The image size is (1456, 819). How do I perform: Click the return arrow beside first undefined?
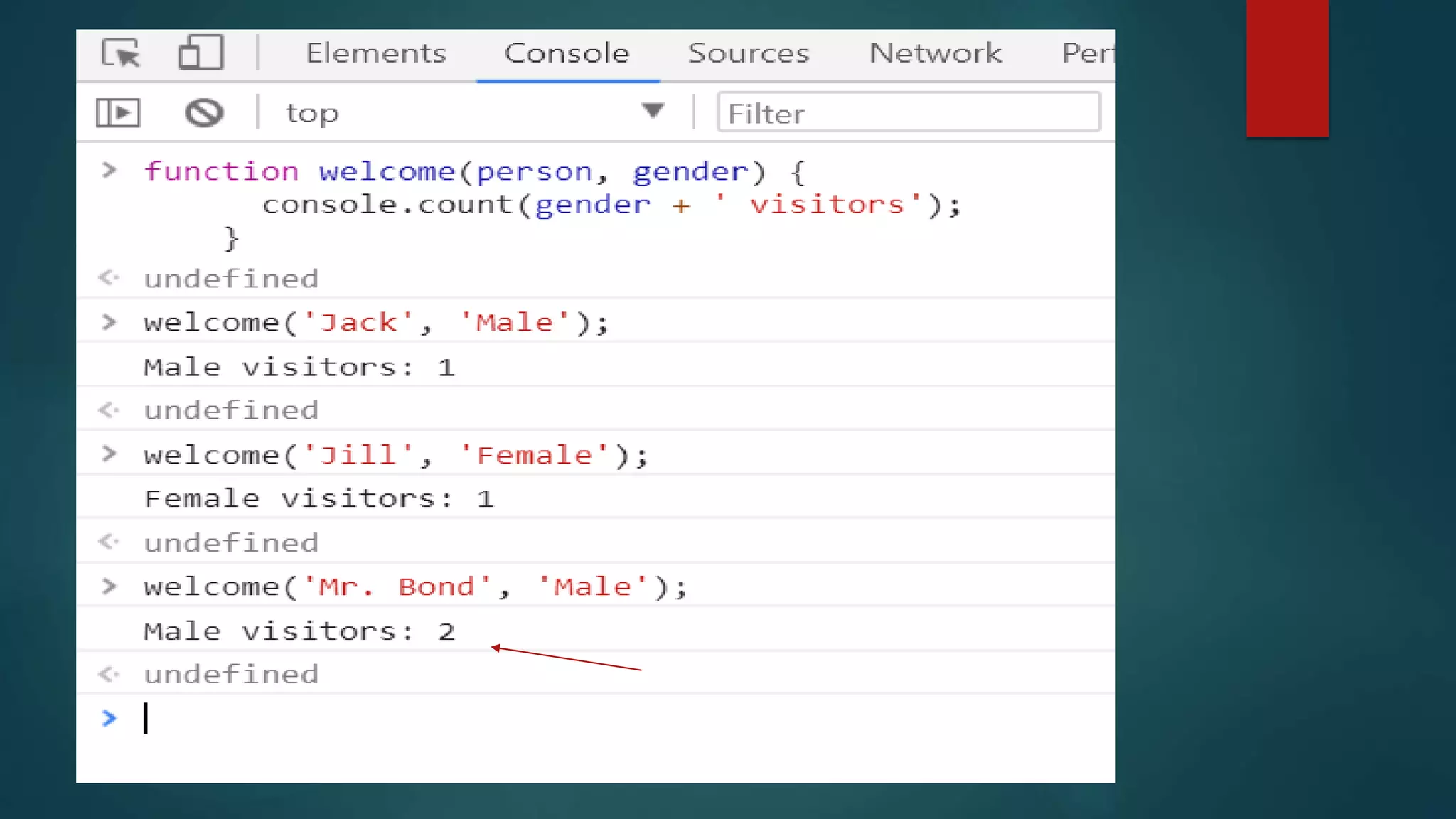[x=109, y=278]
